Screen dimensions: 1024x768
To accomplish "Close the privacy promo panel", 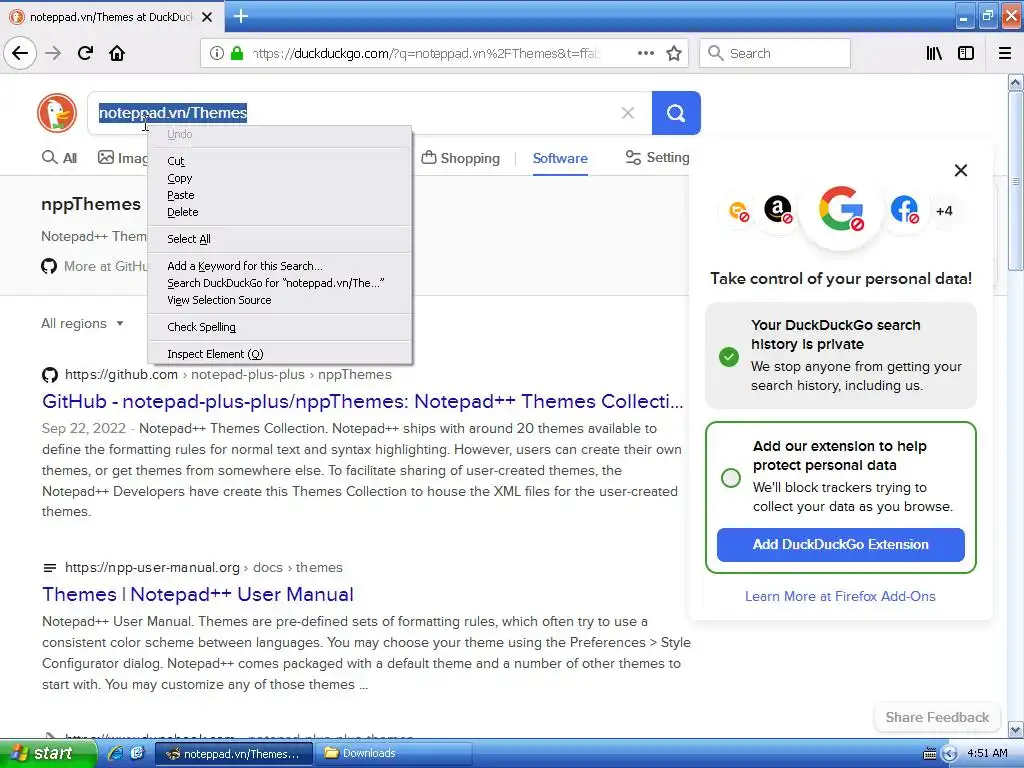I will coord(961,170).
